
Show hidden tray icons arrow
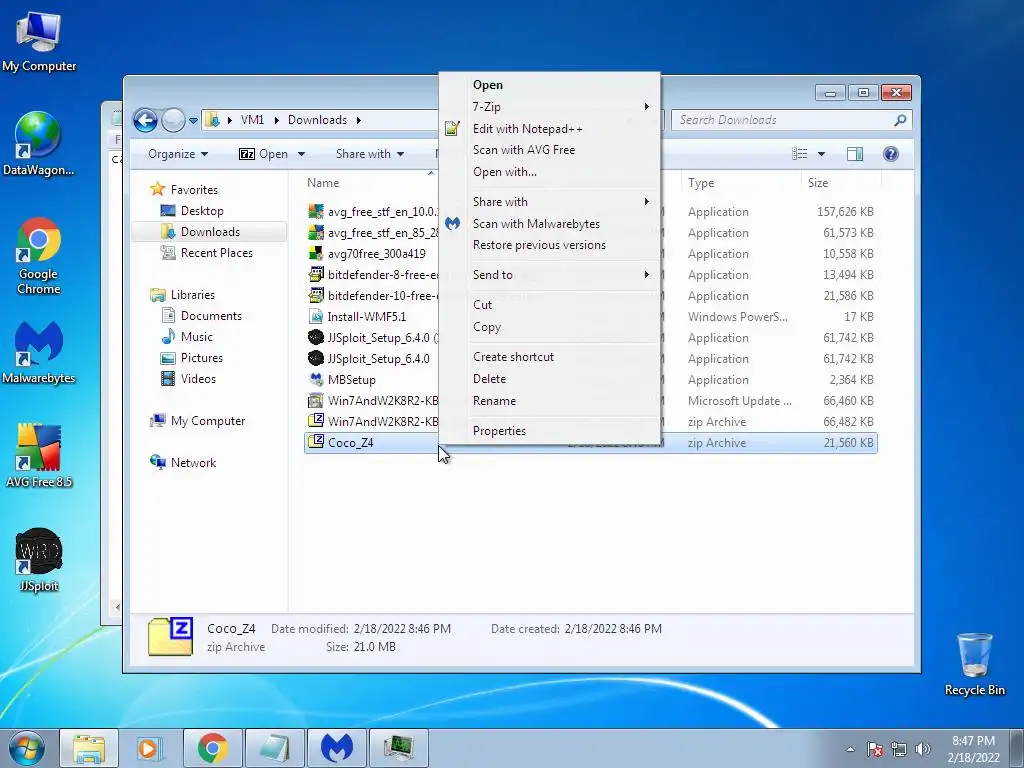point(850,749)
